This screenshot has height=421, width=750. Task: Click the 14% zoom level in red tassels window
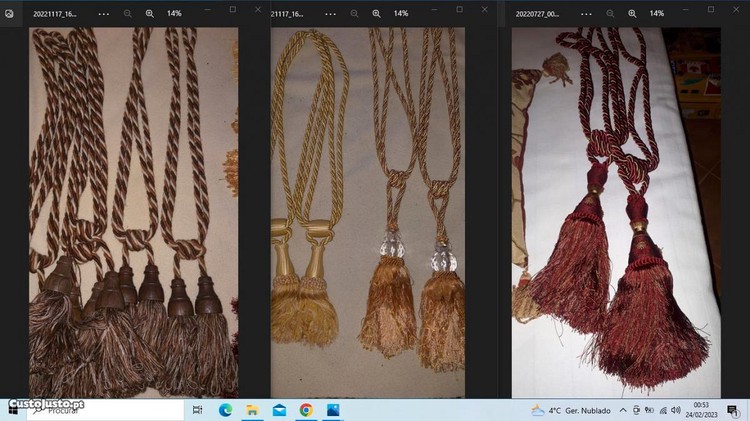coord(657,13)
